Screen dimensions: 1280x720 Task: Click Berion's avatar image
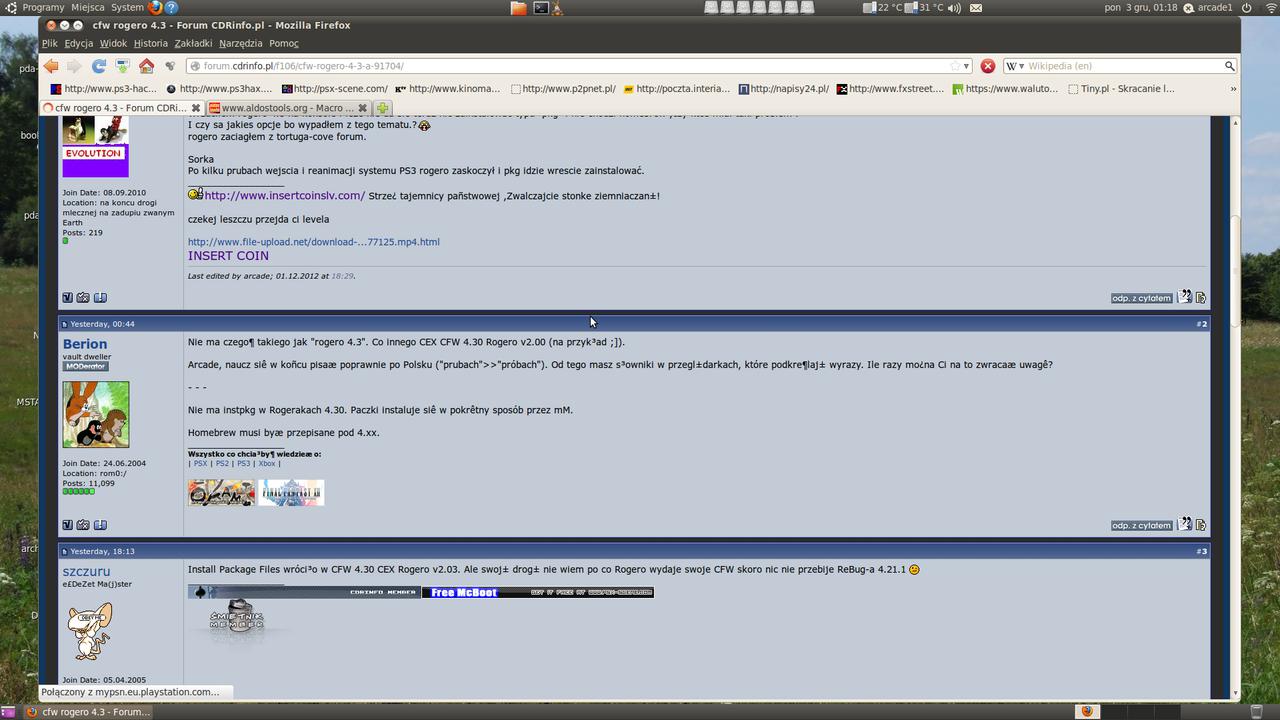(x=96, y=414)
